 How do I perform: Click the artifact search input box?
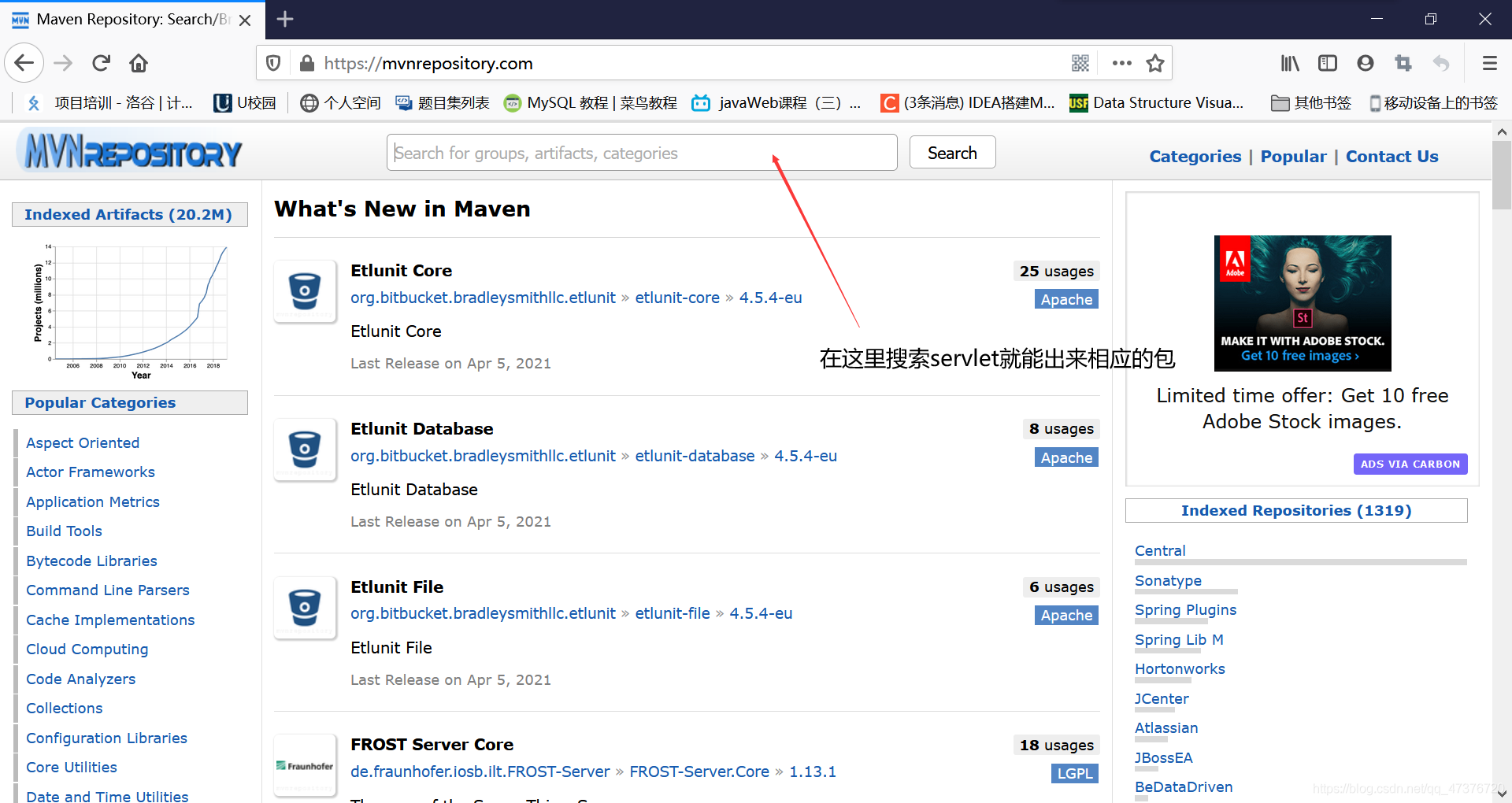(642, 153)
